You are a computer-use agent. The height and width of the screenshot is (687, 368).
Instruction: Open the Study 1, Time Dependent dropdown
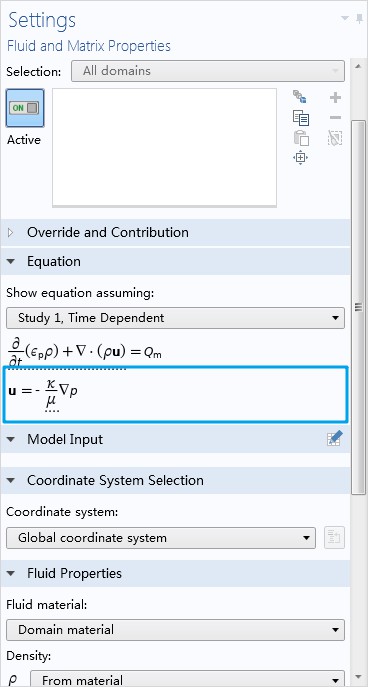175,318
